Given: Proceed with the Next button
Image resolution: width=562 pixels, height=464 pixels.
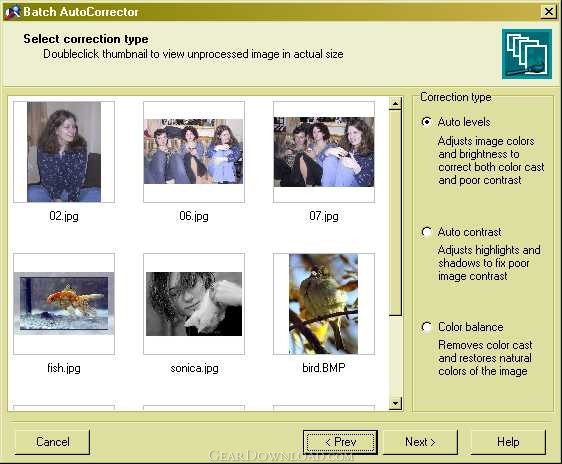Looking at the screenshot, I should click(420, 442).
